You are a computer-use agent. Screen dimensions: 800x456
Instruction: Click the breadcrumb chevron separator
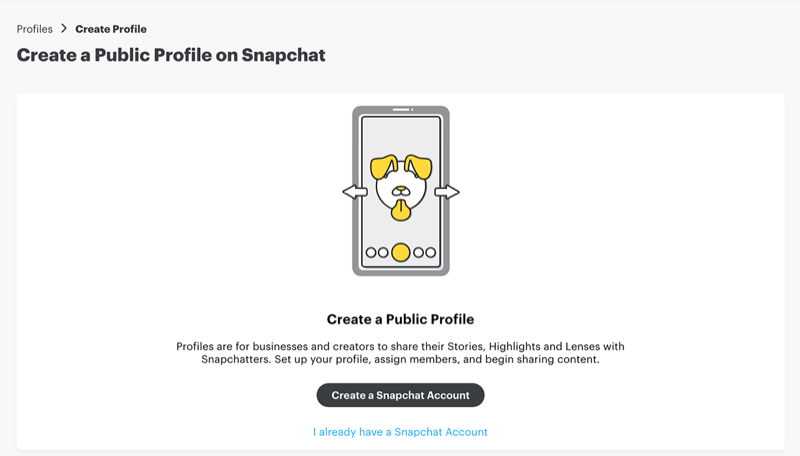[x=64, y=29]
